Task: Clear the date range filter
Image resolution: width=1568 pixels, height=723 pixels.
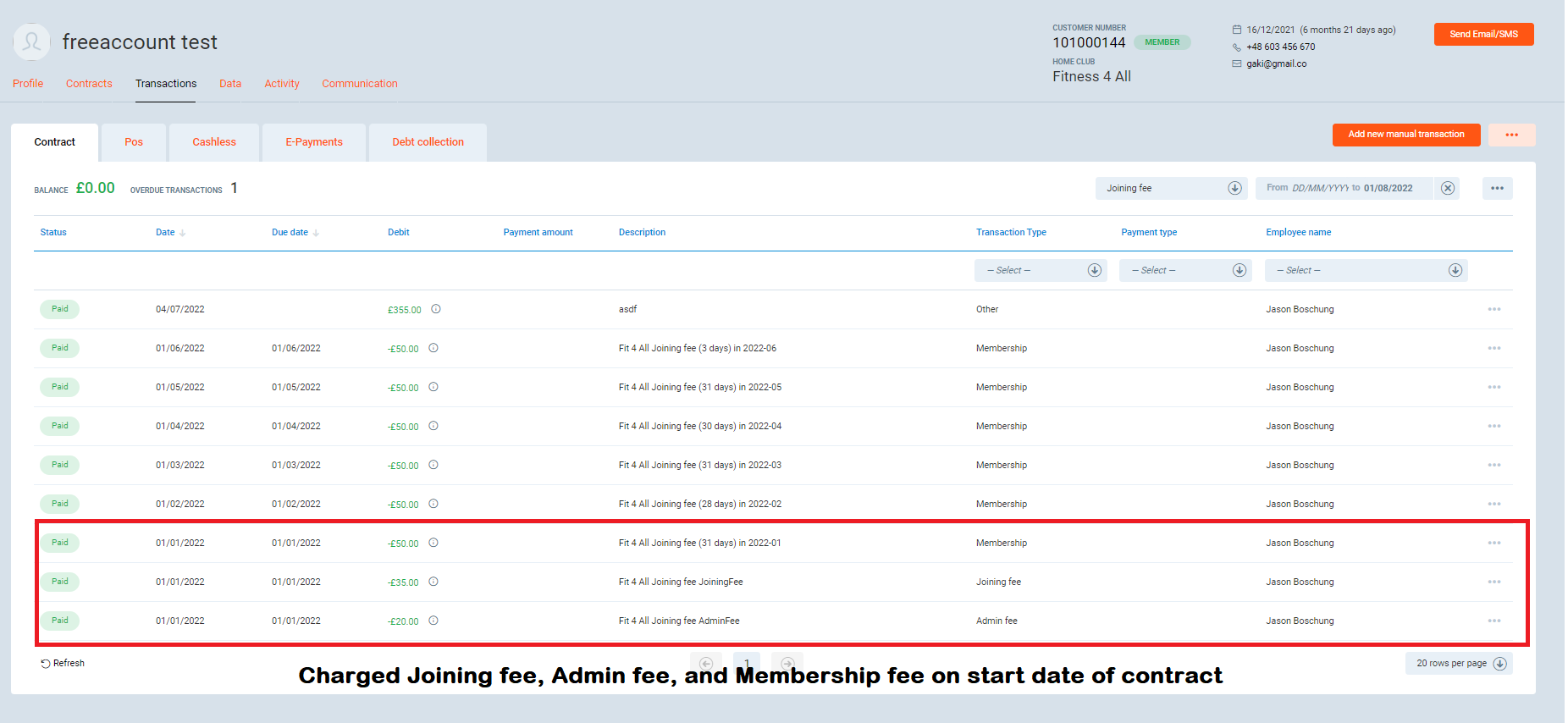Action: click(x=1448, y=188)
